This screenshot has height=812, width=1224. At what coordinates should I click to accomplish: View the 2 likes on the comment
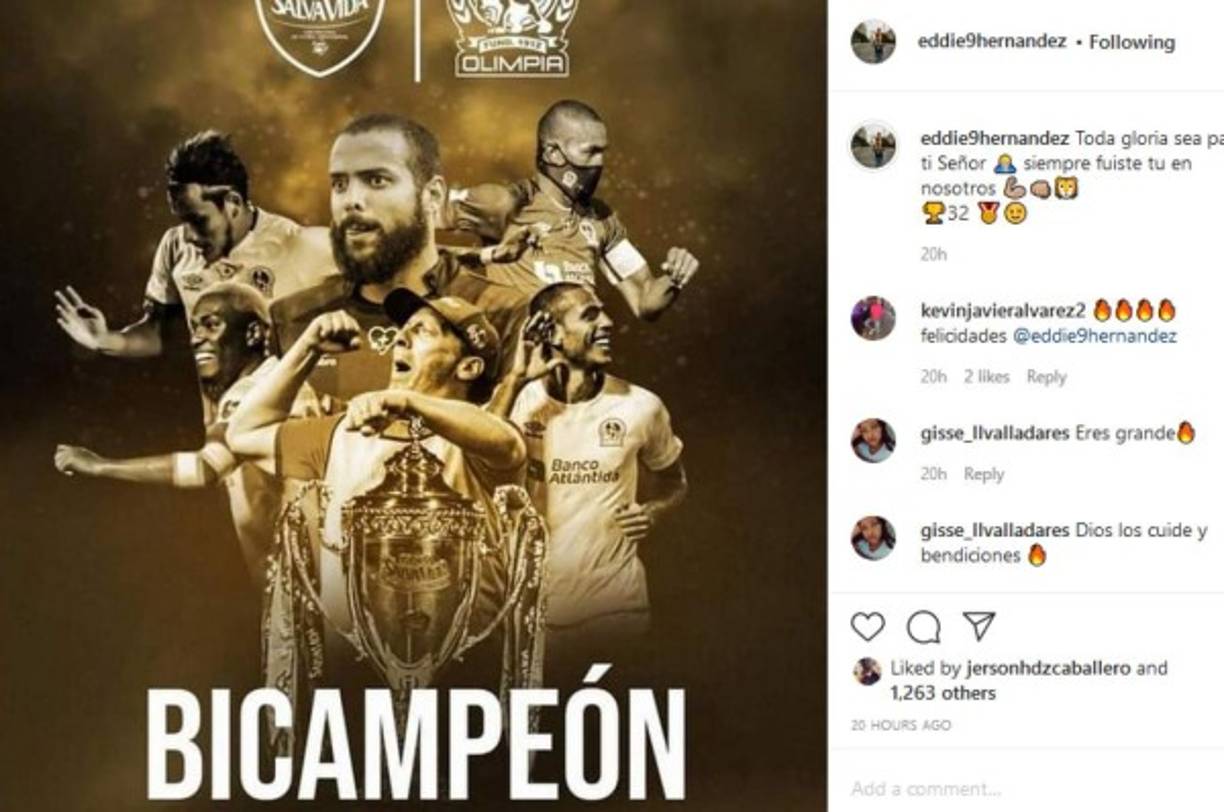pos(987,377)
